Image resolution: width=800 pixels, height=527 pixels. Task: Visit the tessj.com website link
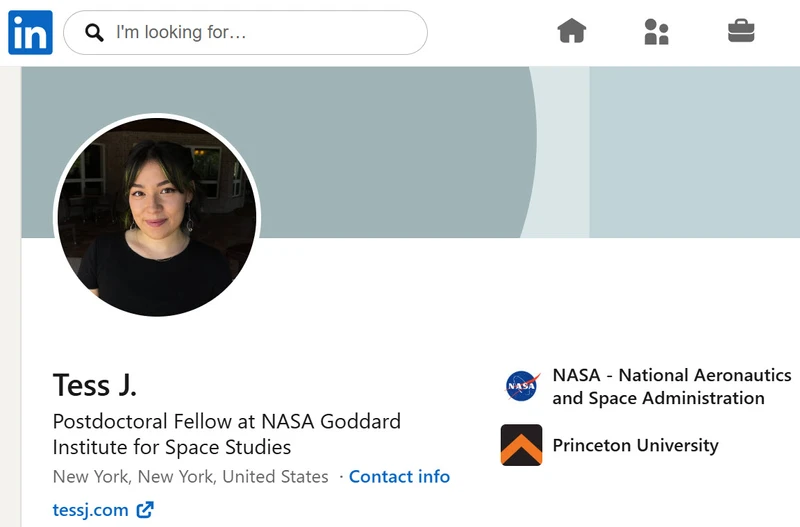coord(90,510)
